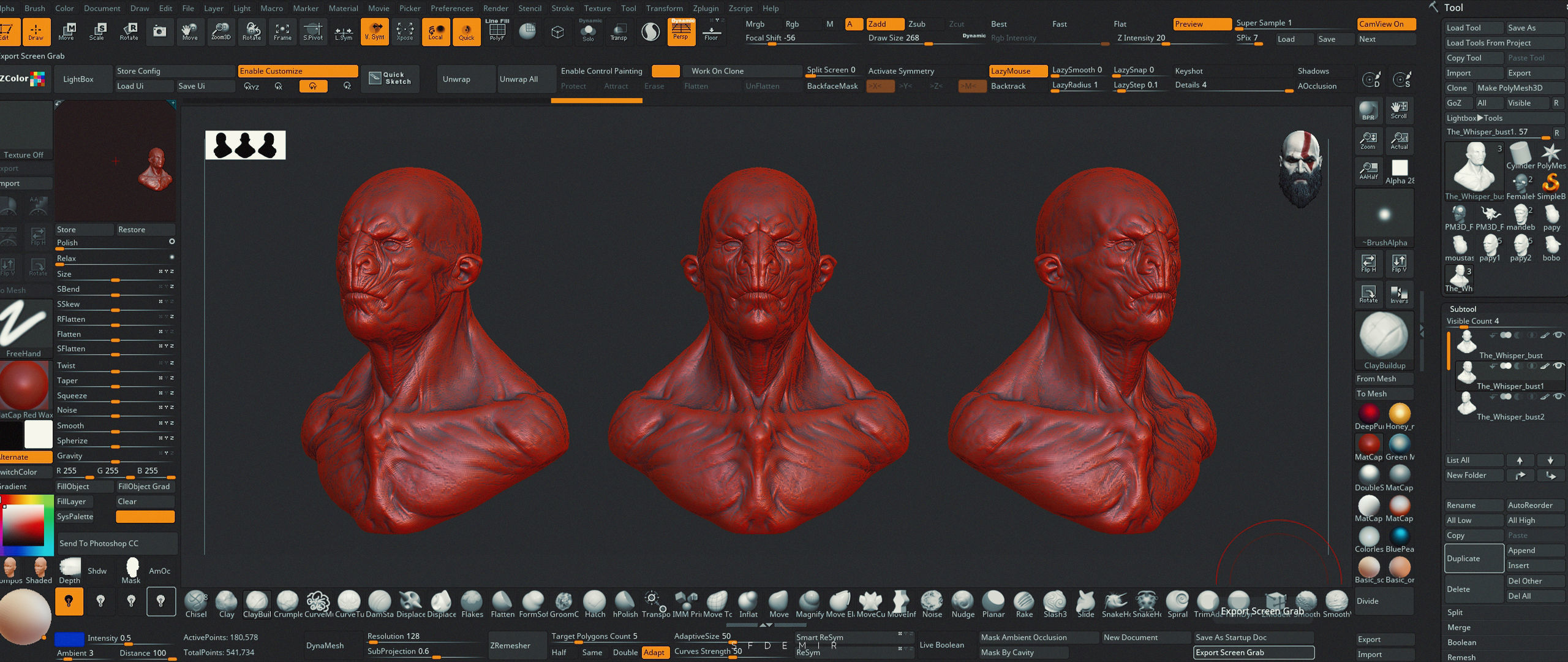1568x662 pixels.
Task: Click the BPR render icon
Action: [x=1368, y=110]
